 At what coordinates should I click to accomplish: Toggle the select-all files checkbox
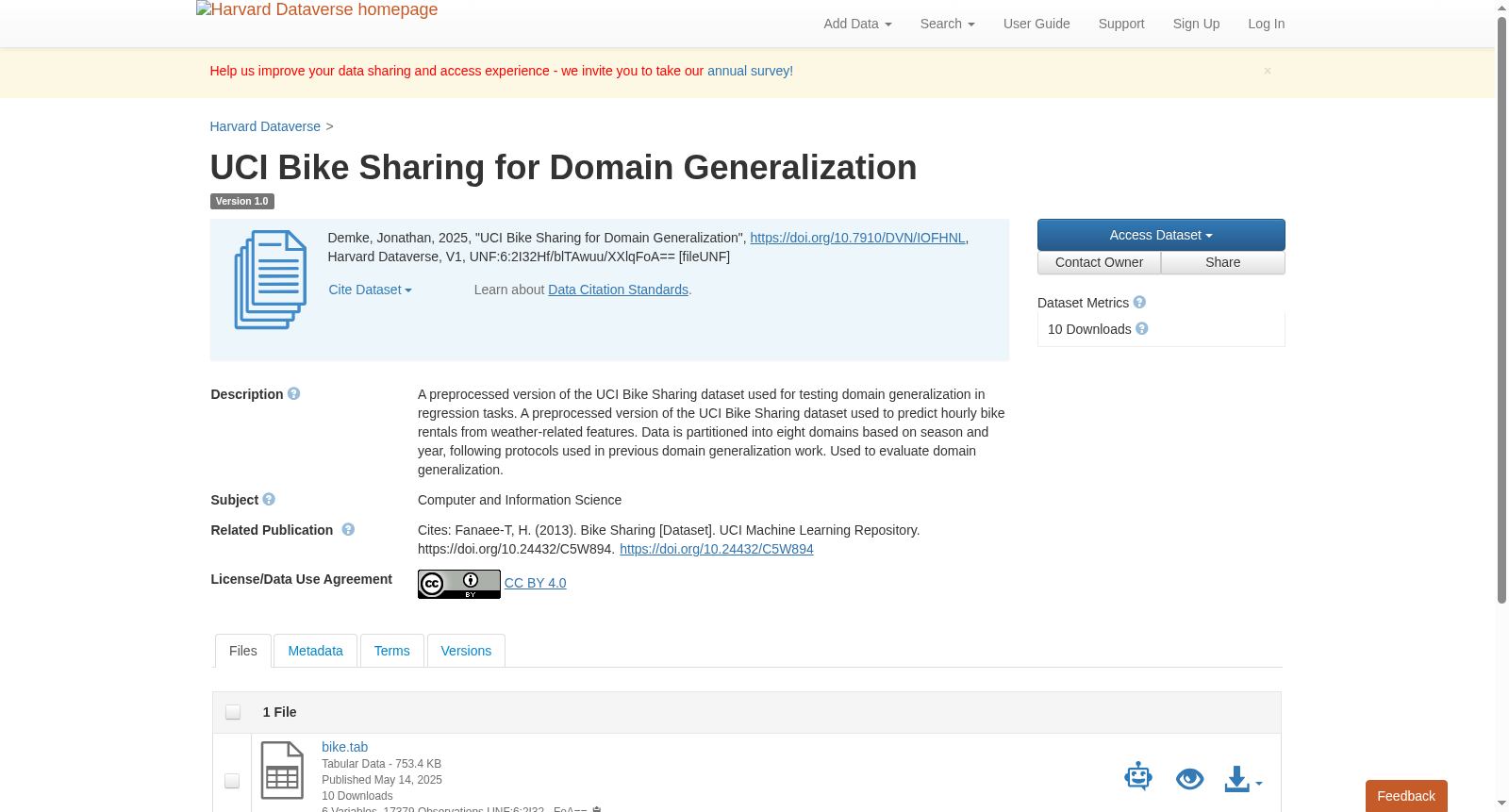point(233,712)
